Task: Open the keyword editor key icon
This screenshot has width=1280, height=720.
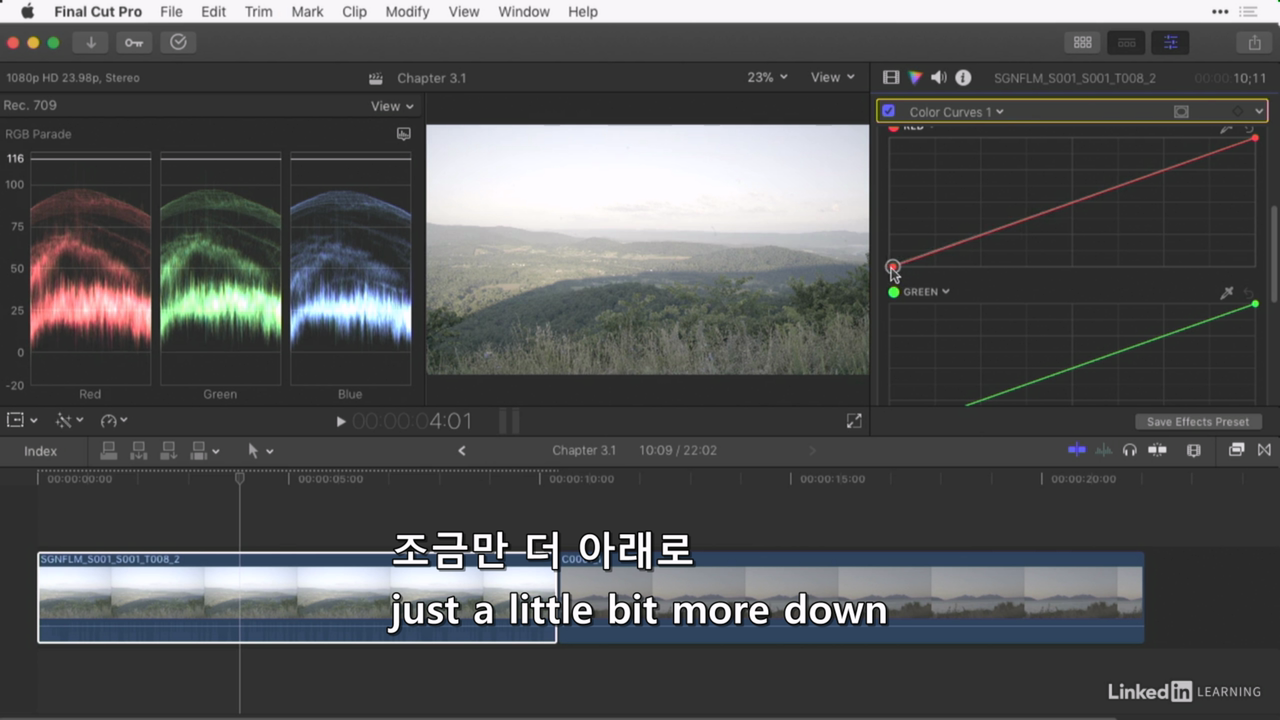Action: click(134, 43)
